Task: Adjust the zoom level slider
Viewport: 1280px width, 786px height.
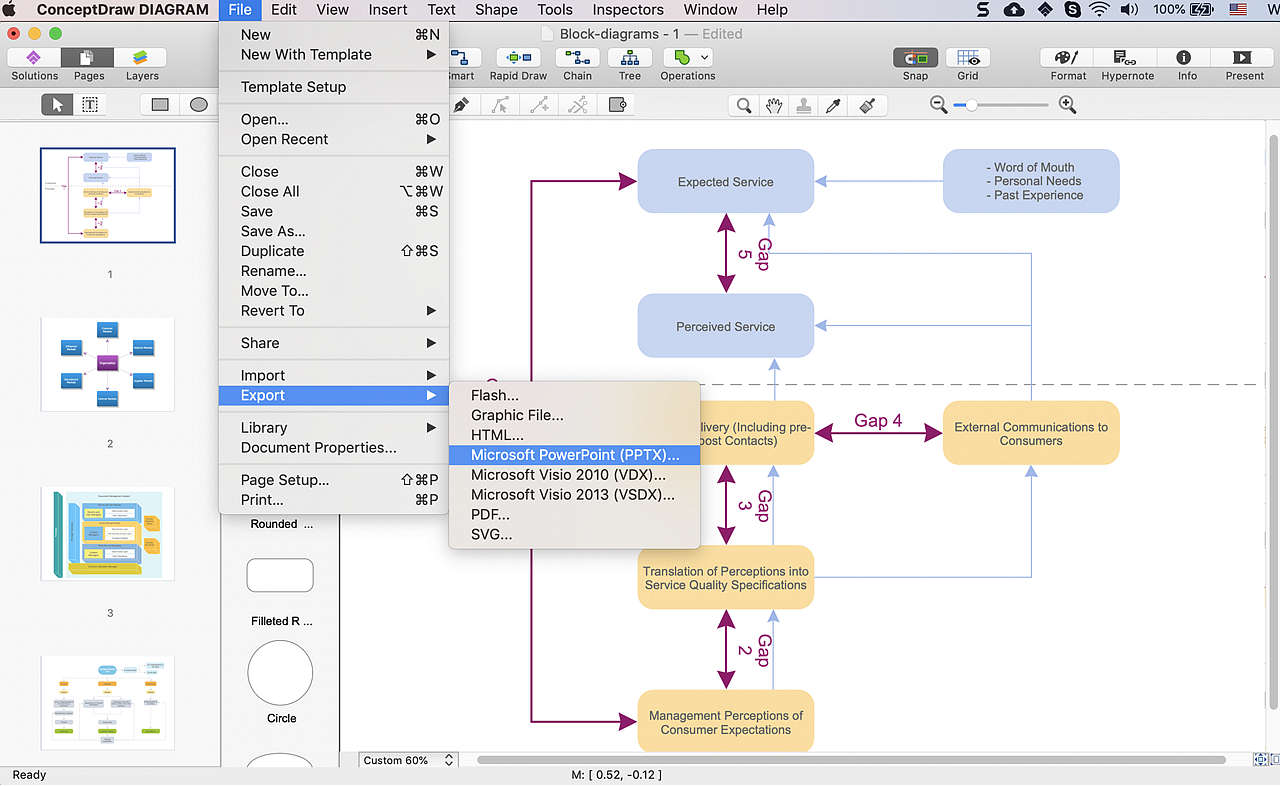Action: tap(971, 105)
